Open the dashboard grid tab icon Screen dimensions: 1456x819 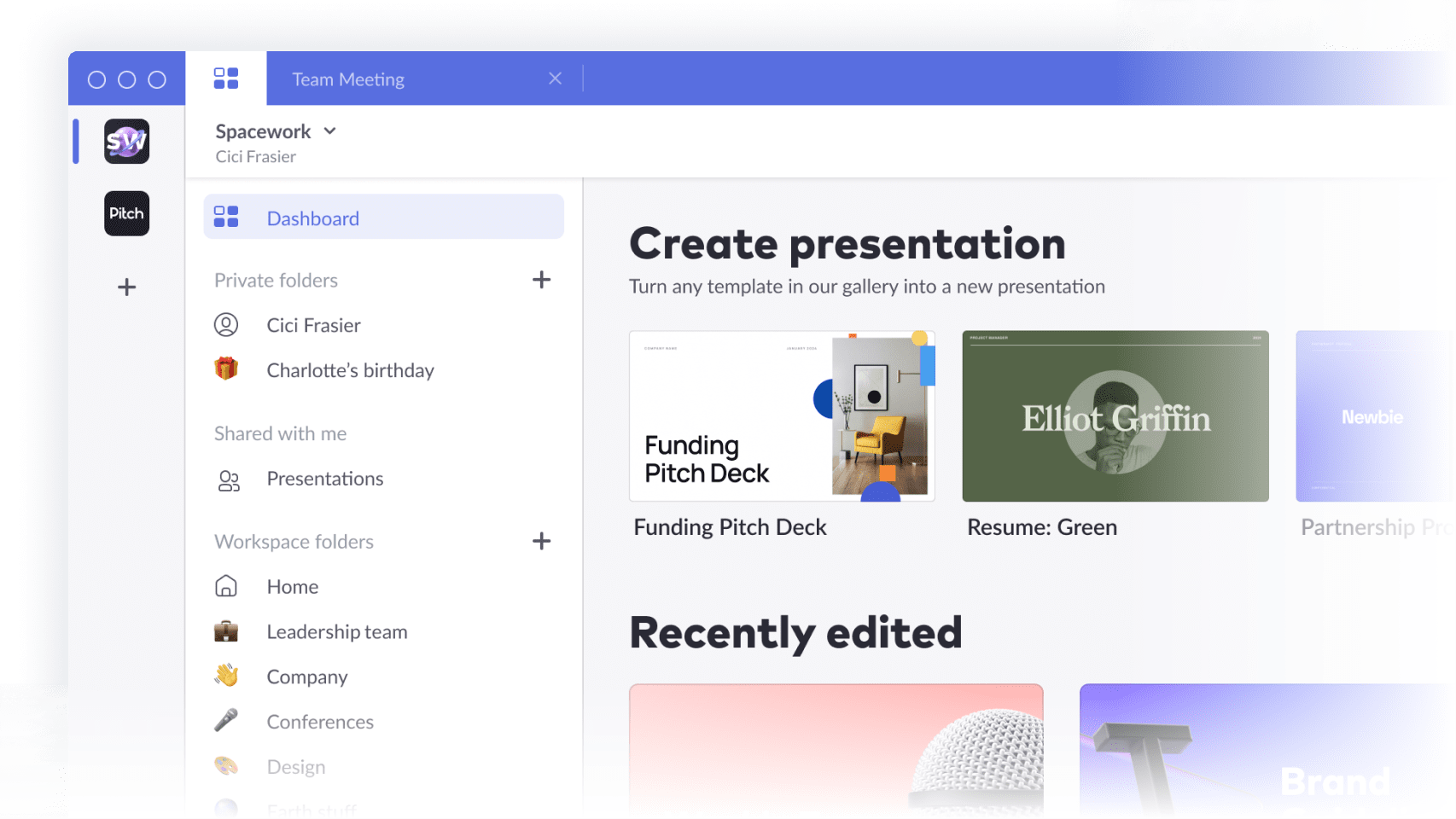coord(226,78)
